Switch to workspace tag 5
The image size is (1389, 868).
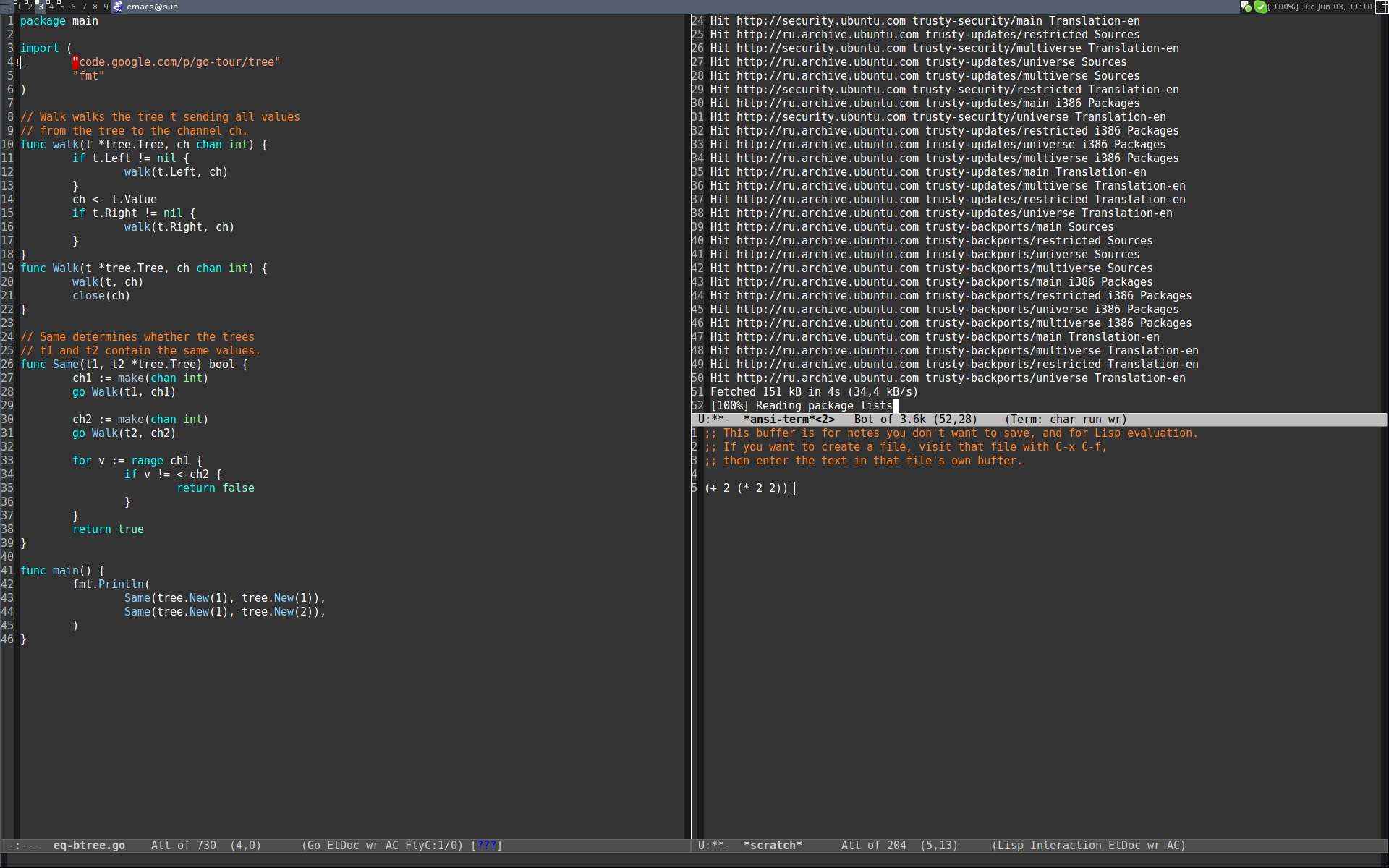[62, 7]
